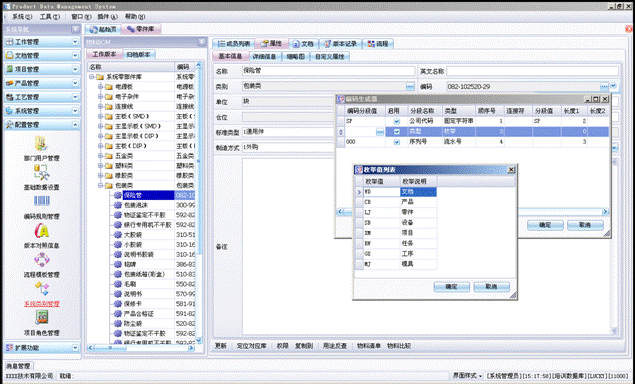Click the BOM tree horizontal scrollbar thumb
635x384 pixels.
(110, 348)
